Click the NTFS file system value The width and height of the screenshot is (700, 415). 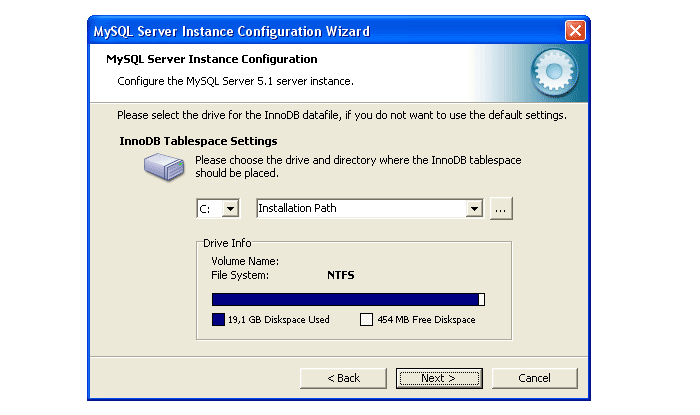point(341,274)
